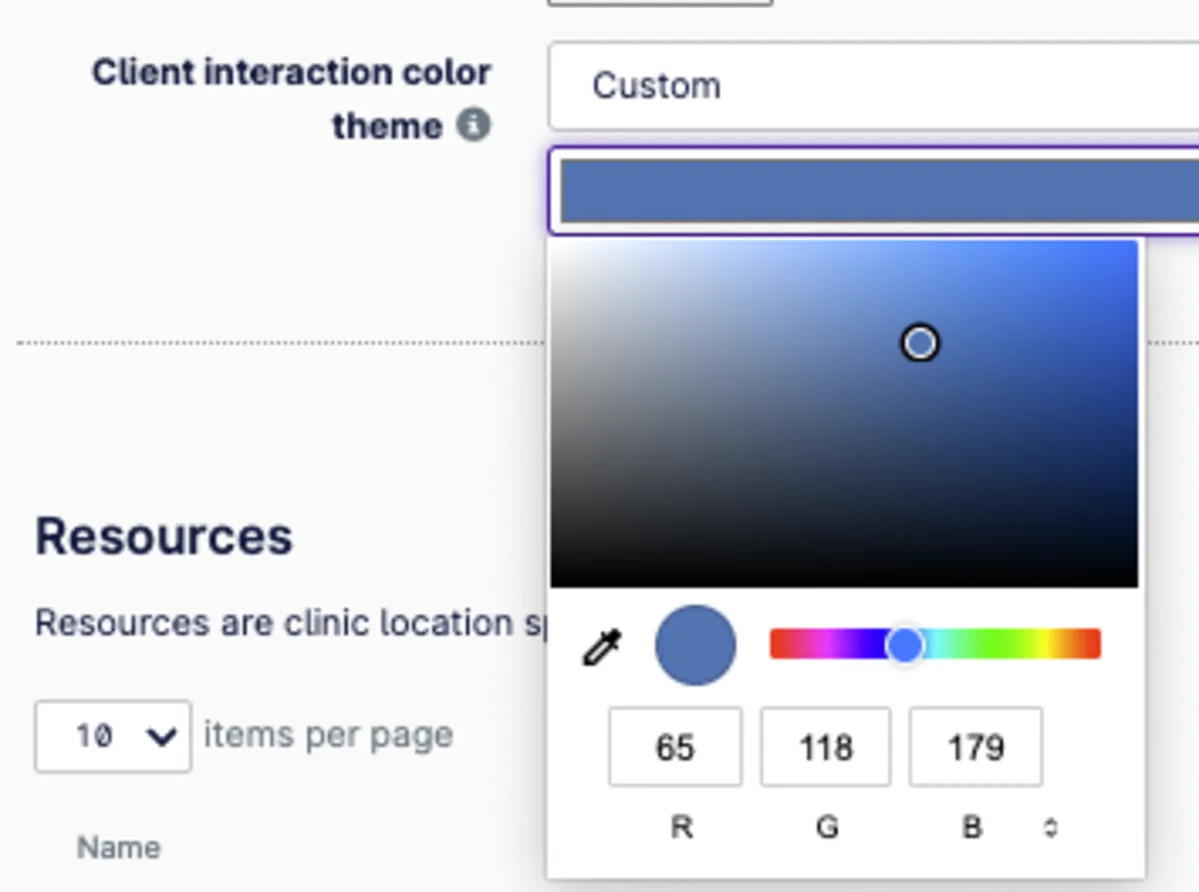This screenshot has height=892, width=1199.
Task: Click the B channel label
Action: 972,827
